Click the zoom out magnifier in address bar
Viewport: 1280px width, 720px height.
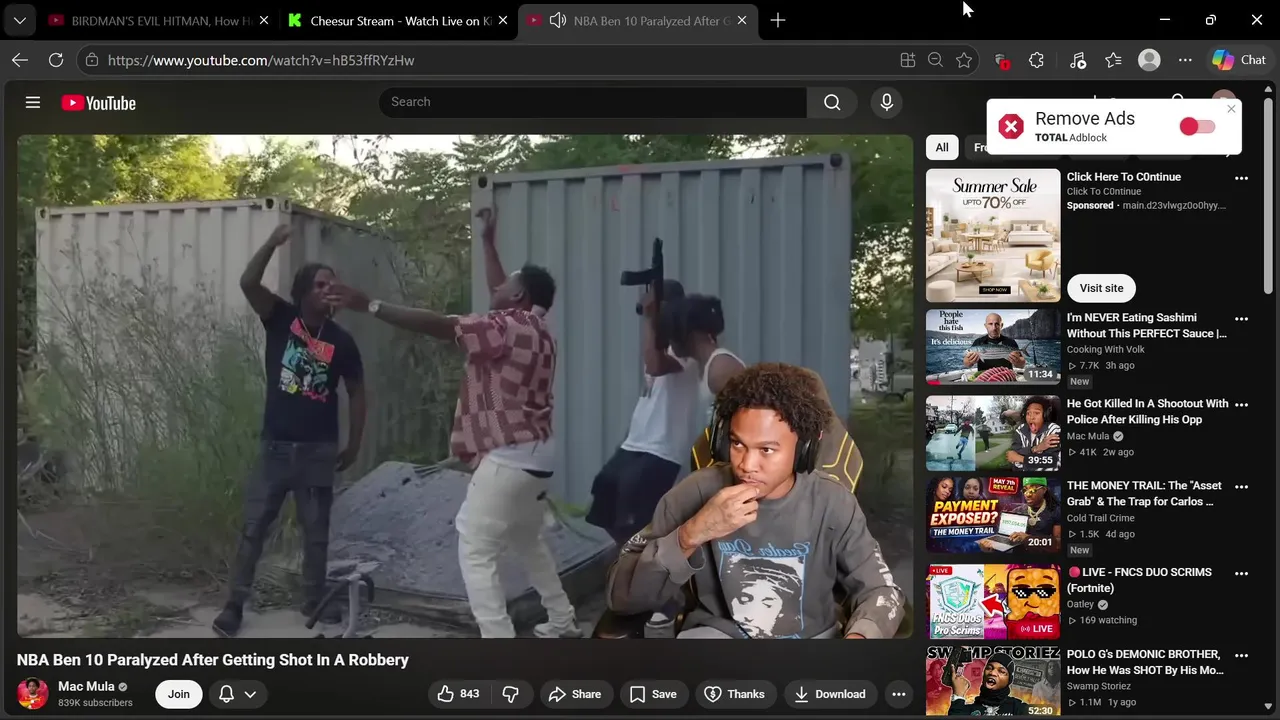tap(935, 60)
